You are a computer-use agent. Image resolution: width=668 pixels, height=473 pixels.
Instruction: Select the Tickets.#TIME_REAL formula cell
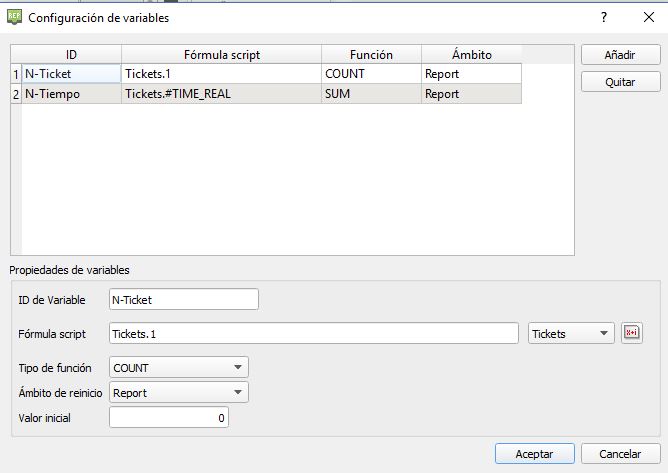coord(221,94)
